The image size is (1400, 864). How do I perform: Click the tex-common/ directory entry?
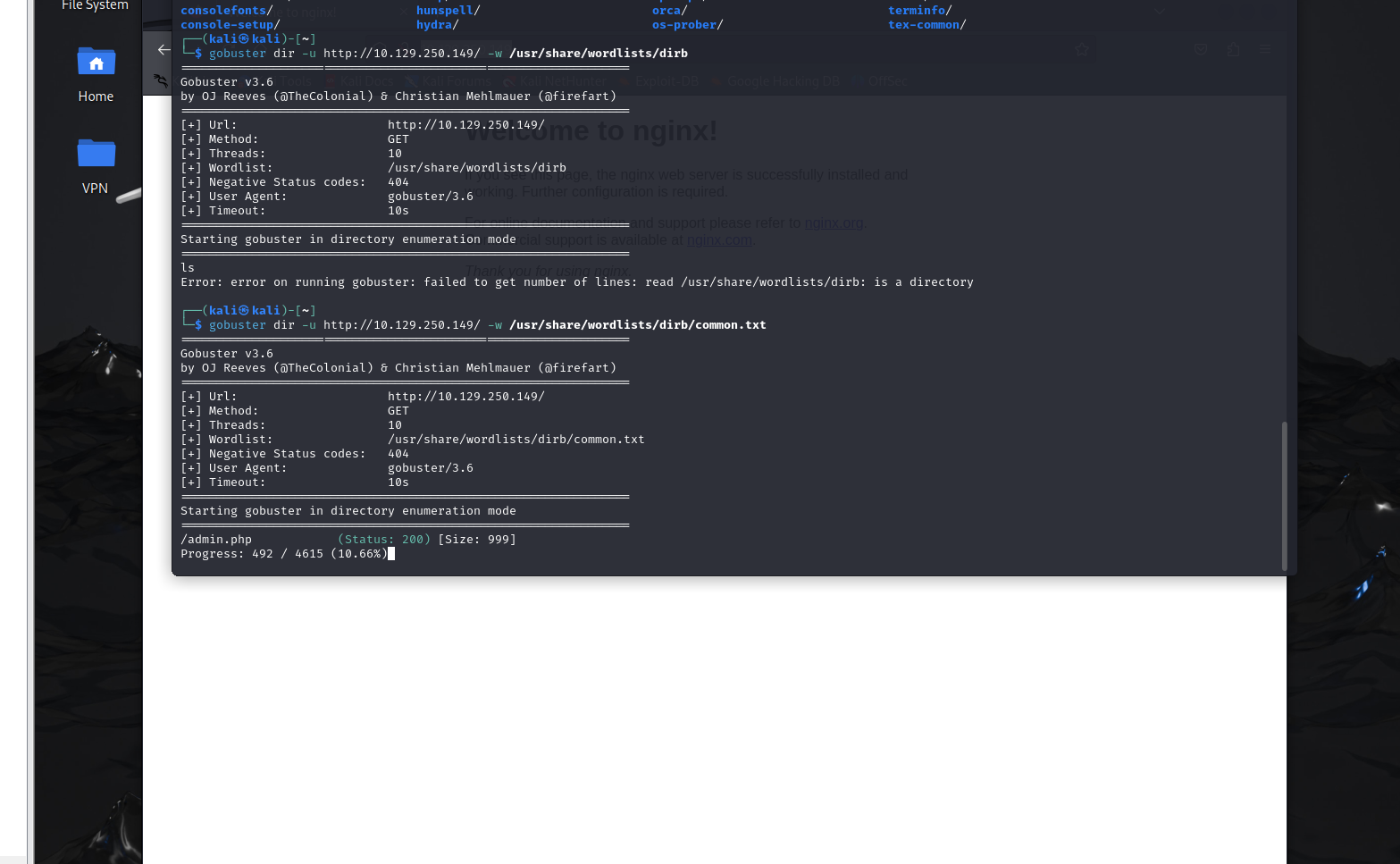[927, 25]
